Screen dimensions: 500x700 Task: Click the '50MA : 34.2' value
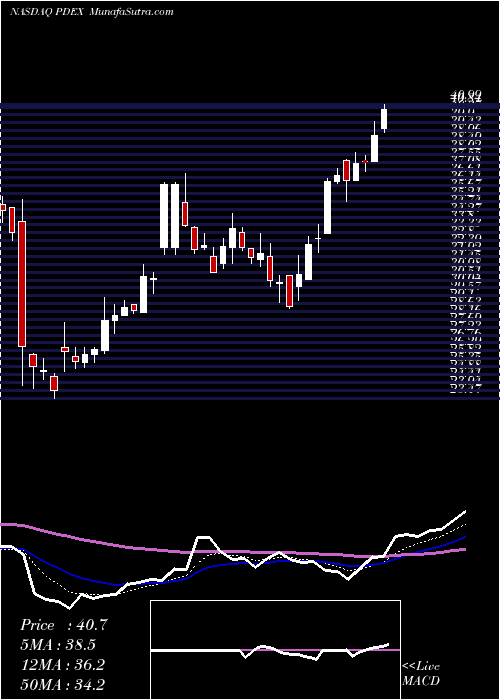62,685
